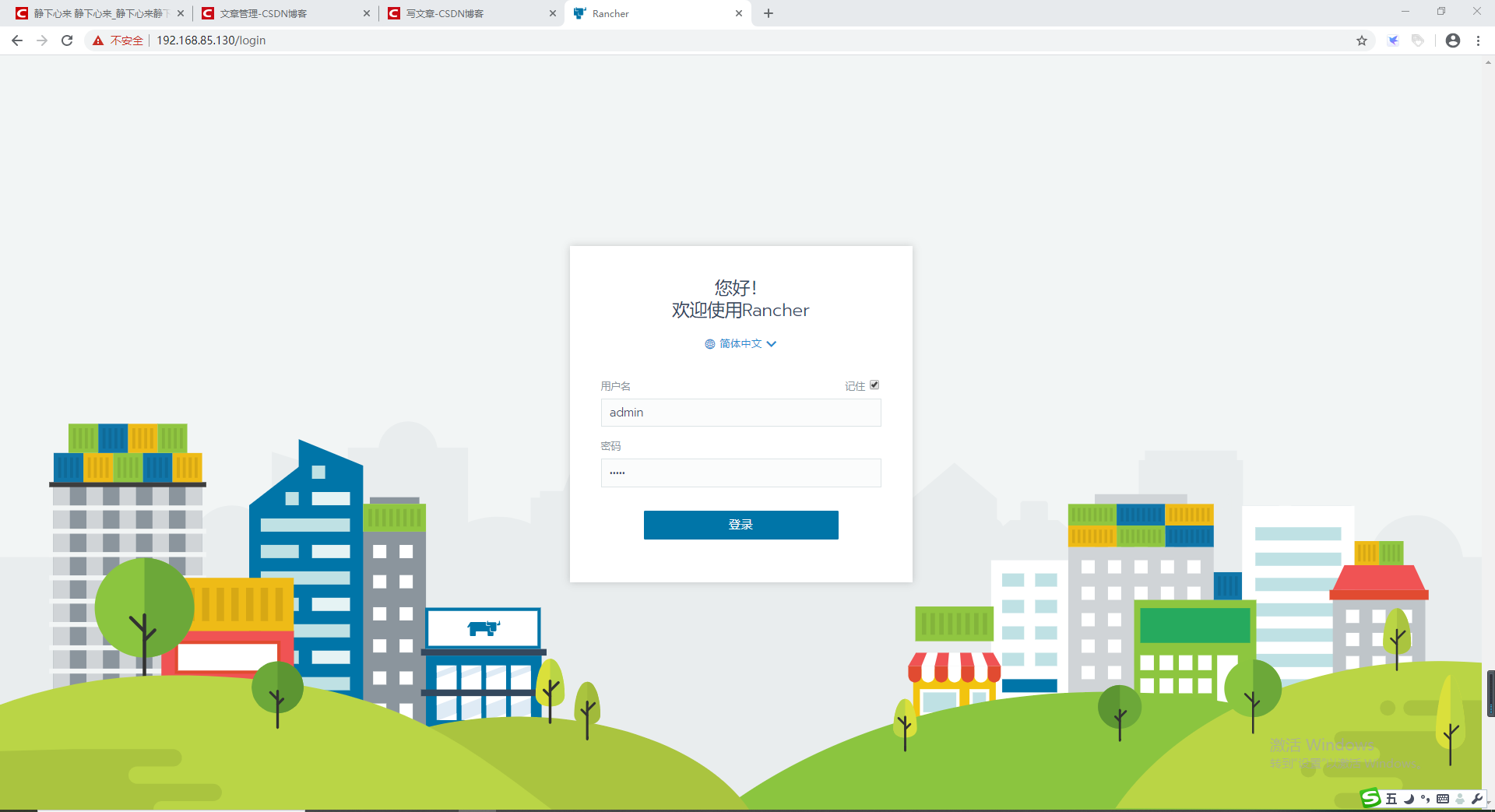Open the Chrome three-dot menu

pyautogui.click(x=1478, y=40)
